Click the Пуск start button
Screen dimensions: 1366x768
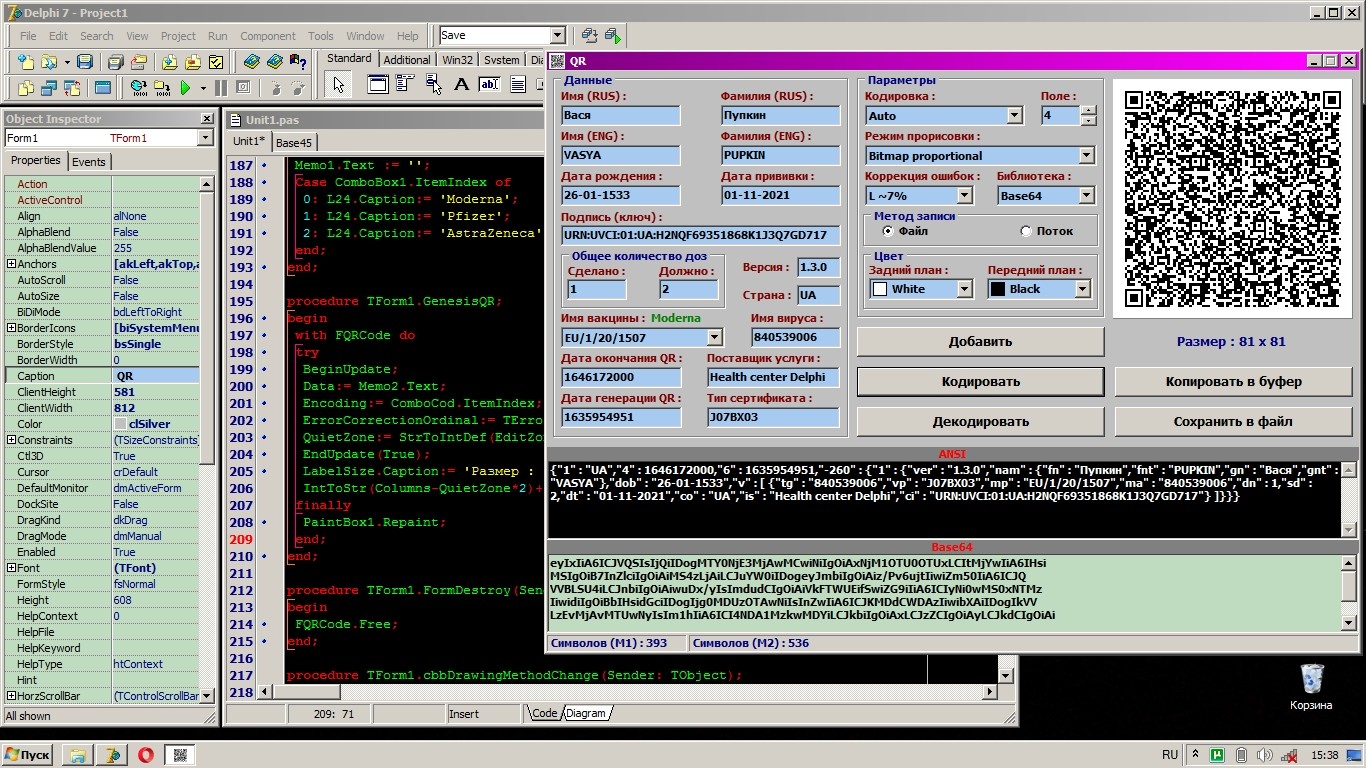coord(27,755)
